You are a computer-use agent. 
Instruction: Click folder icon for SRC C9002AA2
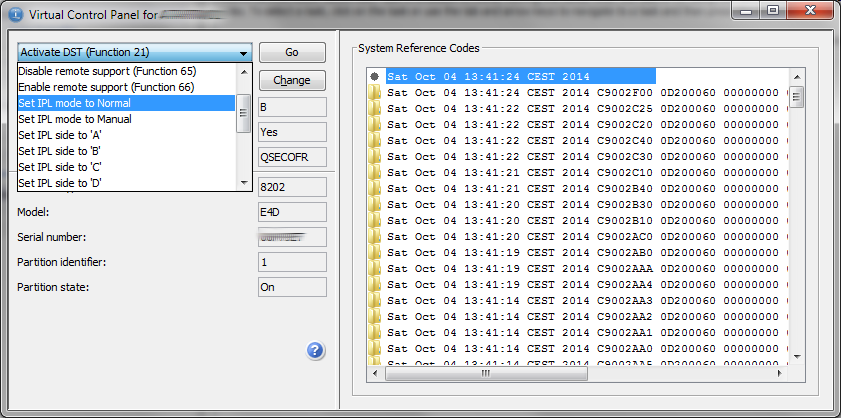[x=374, y=317]
